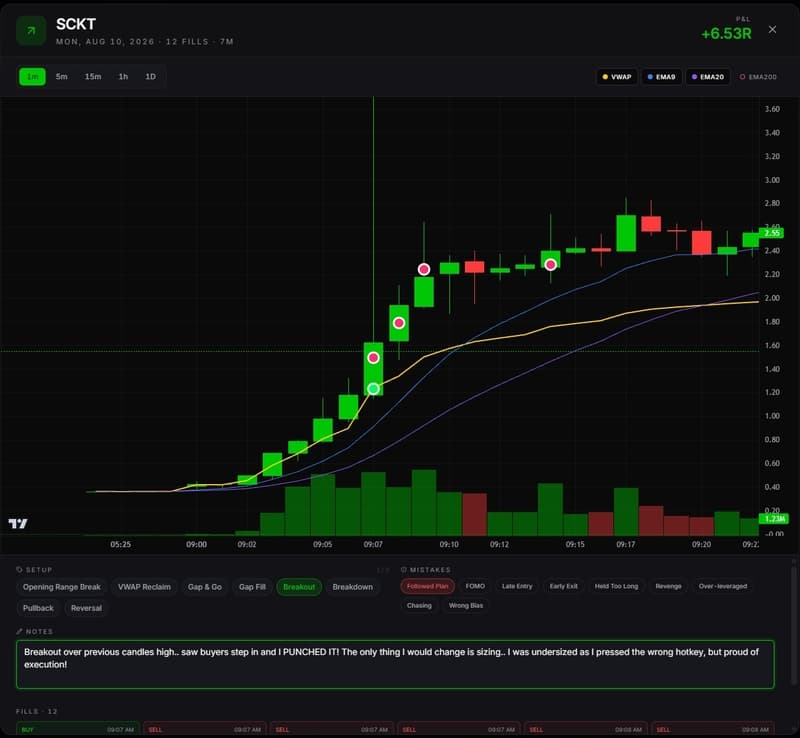
Task: Click the SCKT ticker title
Action: point(76,24)
